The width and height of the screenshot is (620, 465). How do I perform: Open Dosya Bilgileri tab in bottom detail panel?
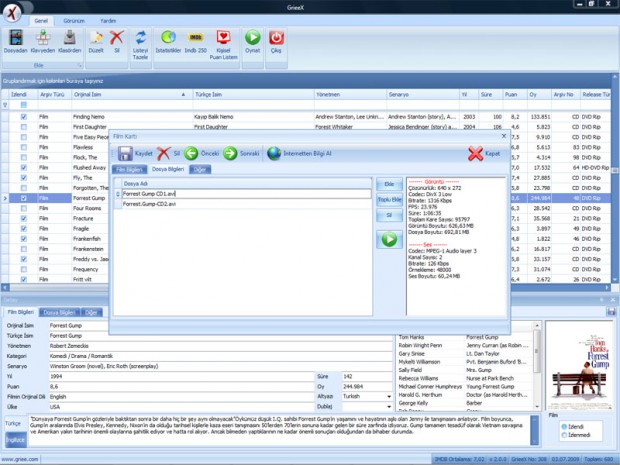tap(59, 312)
